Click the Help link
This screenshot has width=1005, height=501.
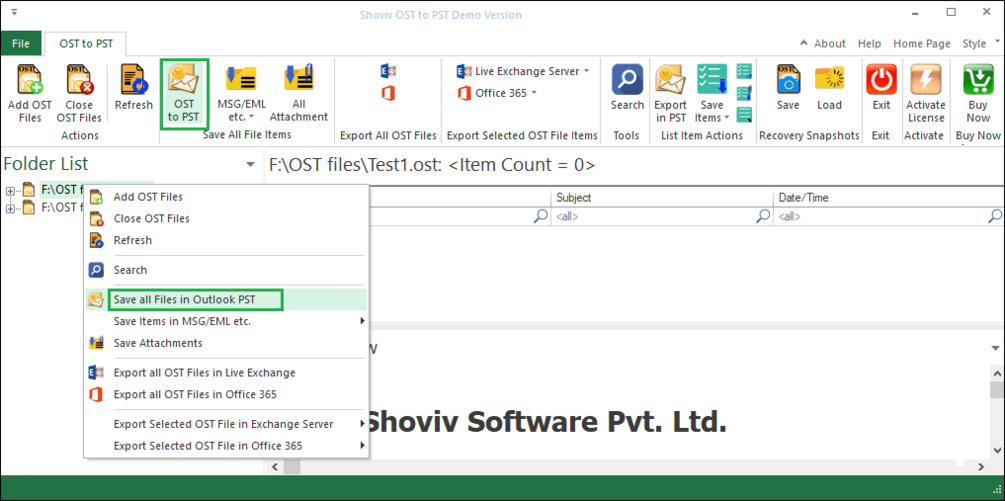(x=870, y=44)
